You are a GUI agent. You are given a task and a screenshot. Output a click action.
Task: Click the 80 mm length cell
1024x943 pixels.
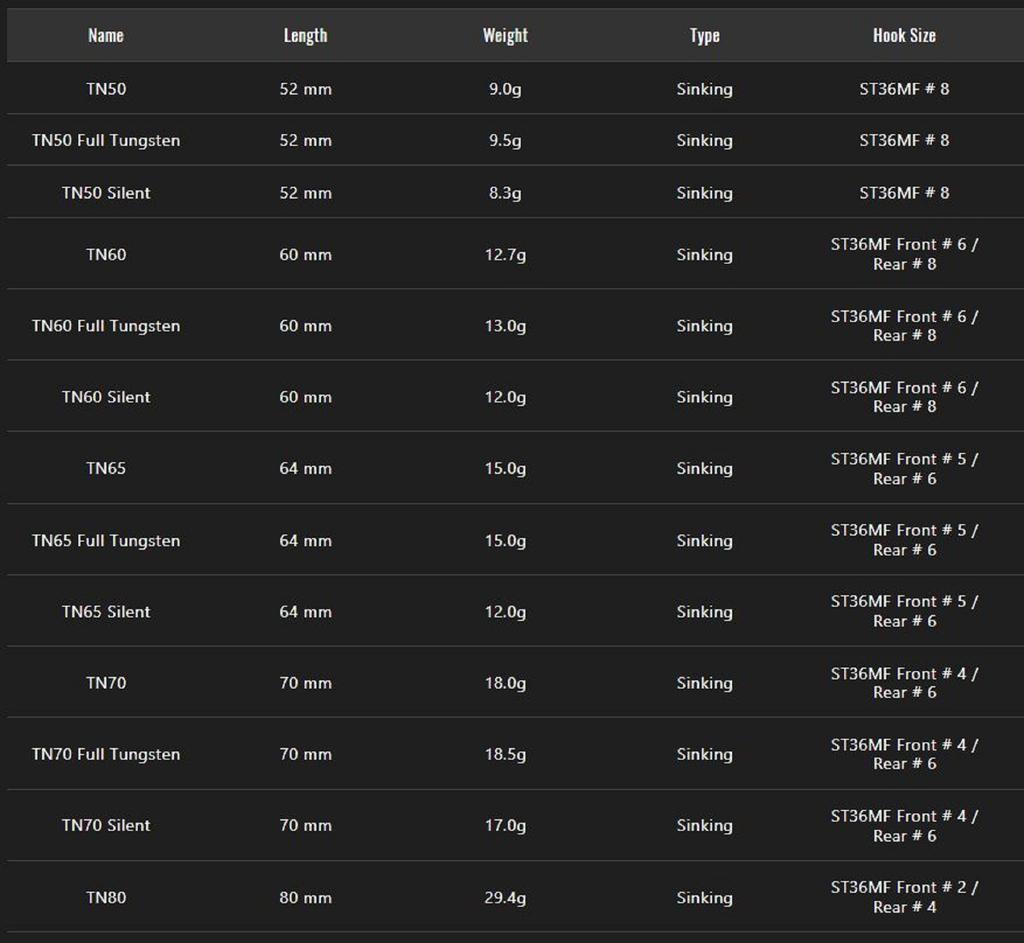point(305,897)
